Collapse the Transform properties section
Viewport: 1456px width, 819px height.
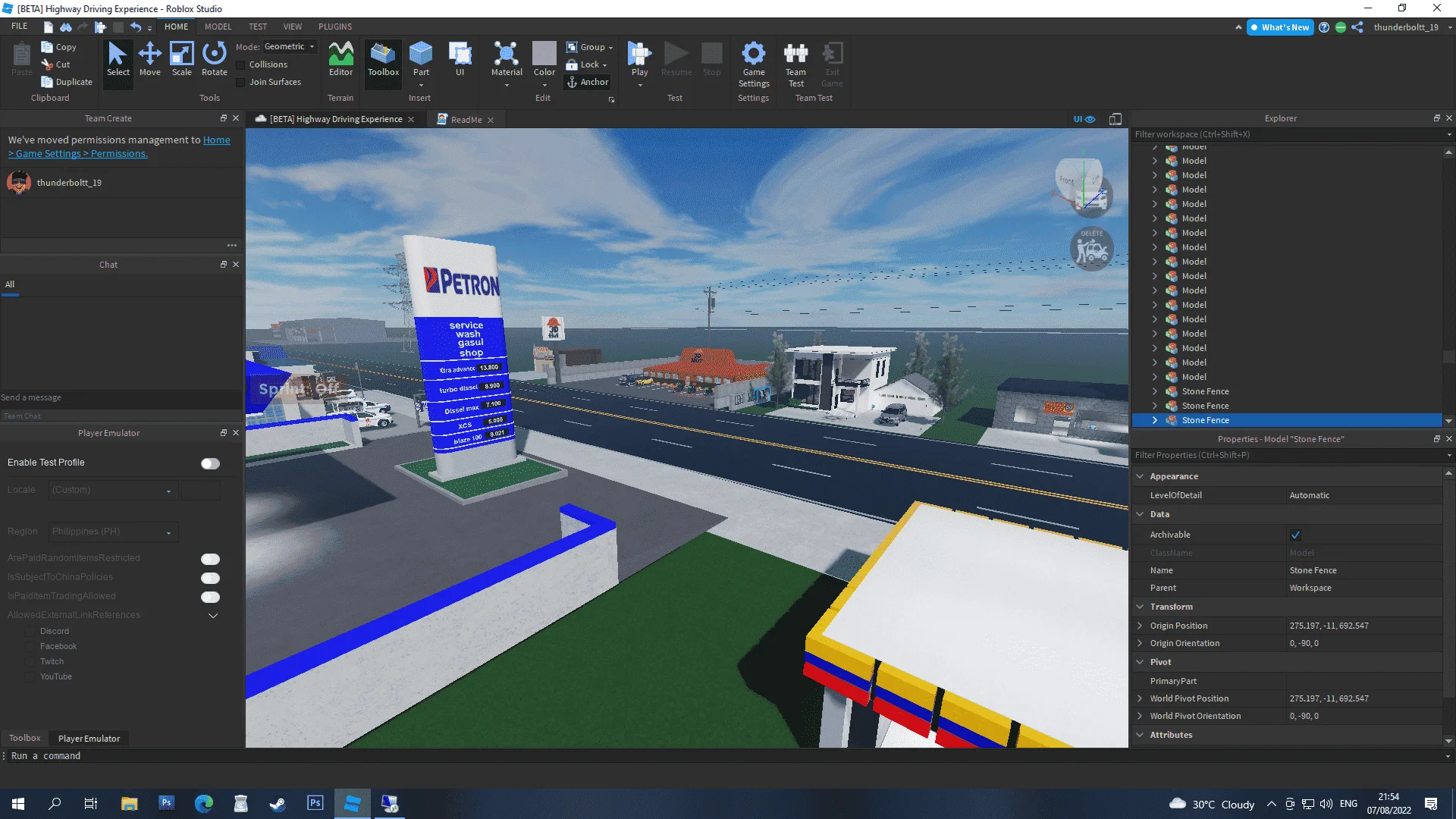point(1140,607)
